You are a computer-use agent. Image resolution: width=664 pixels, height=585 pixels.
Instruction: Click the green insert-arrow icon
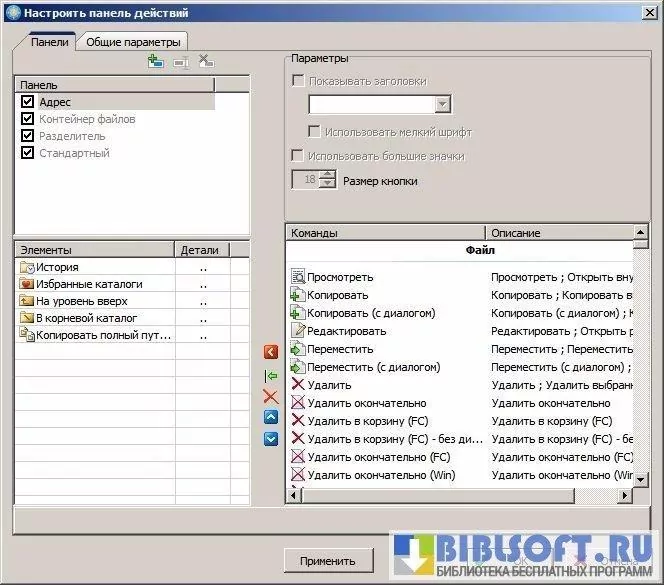[x=270, y=375]
